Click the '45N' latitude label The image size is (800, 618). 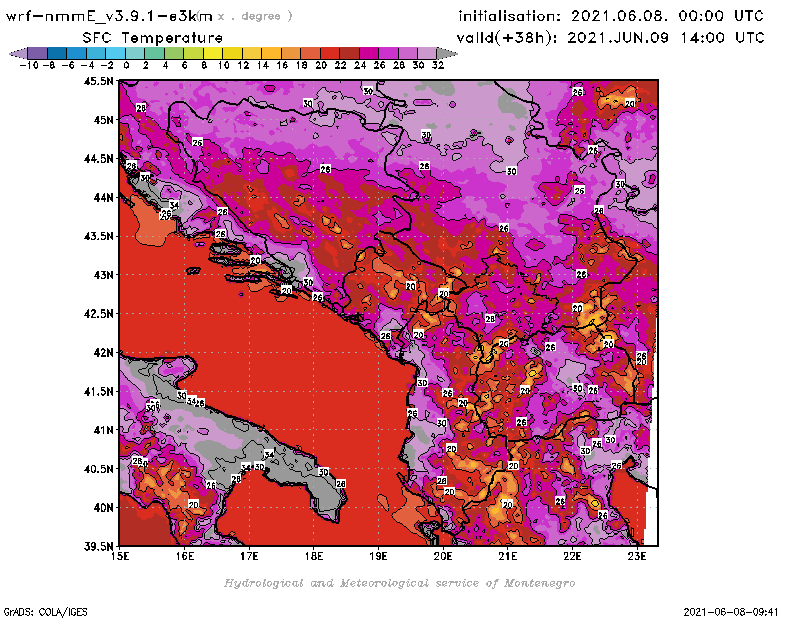click(x=104, y=120)
